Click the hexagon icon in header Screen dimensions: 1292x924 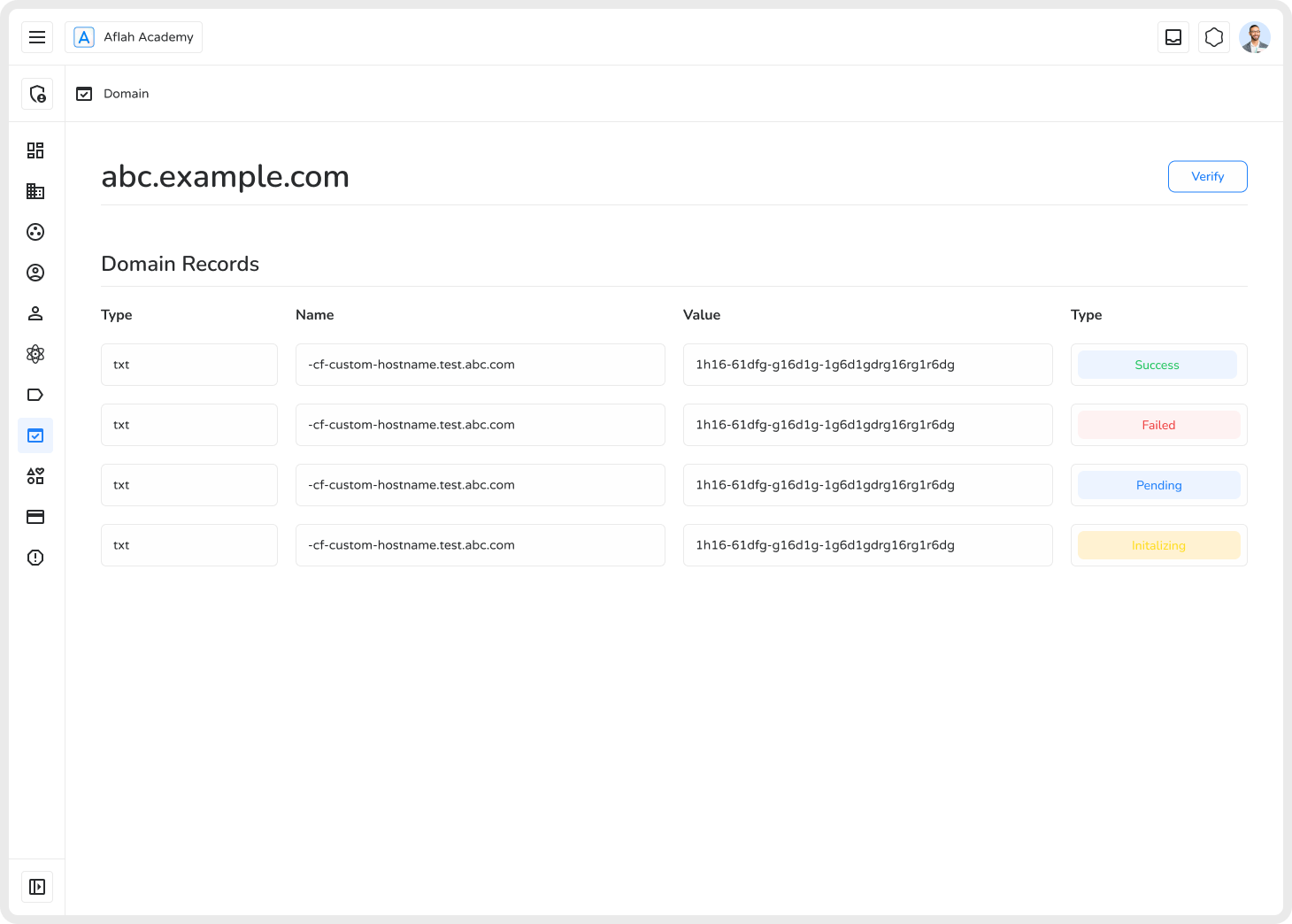click(x=1214, y=37)
